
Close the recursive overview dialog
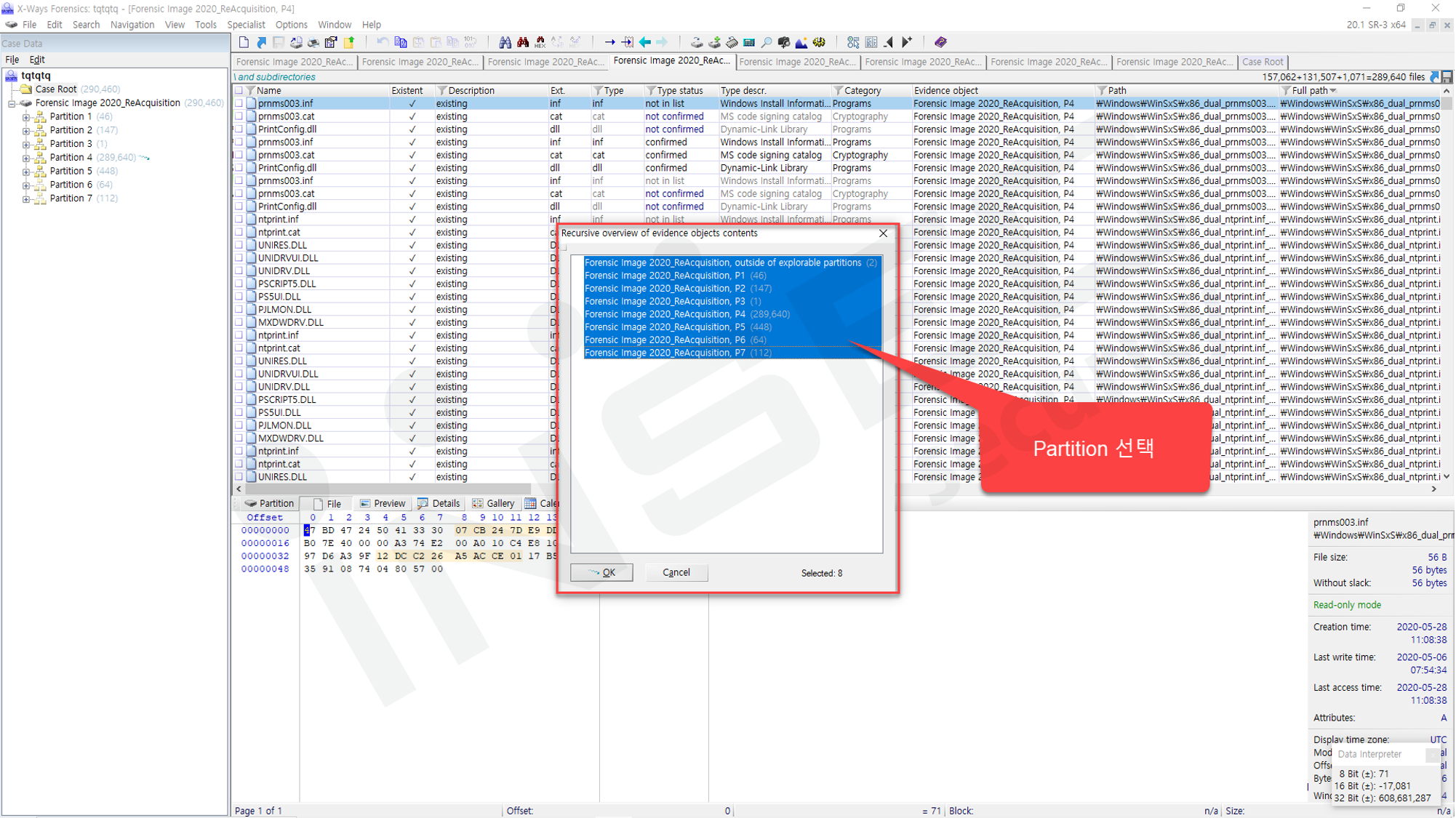pyautogui.click(x=883, y=233)
